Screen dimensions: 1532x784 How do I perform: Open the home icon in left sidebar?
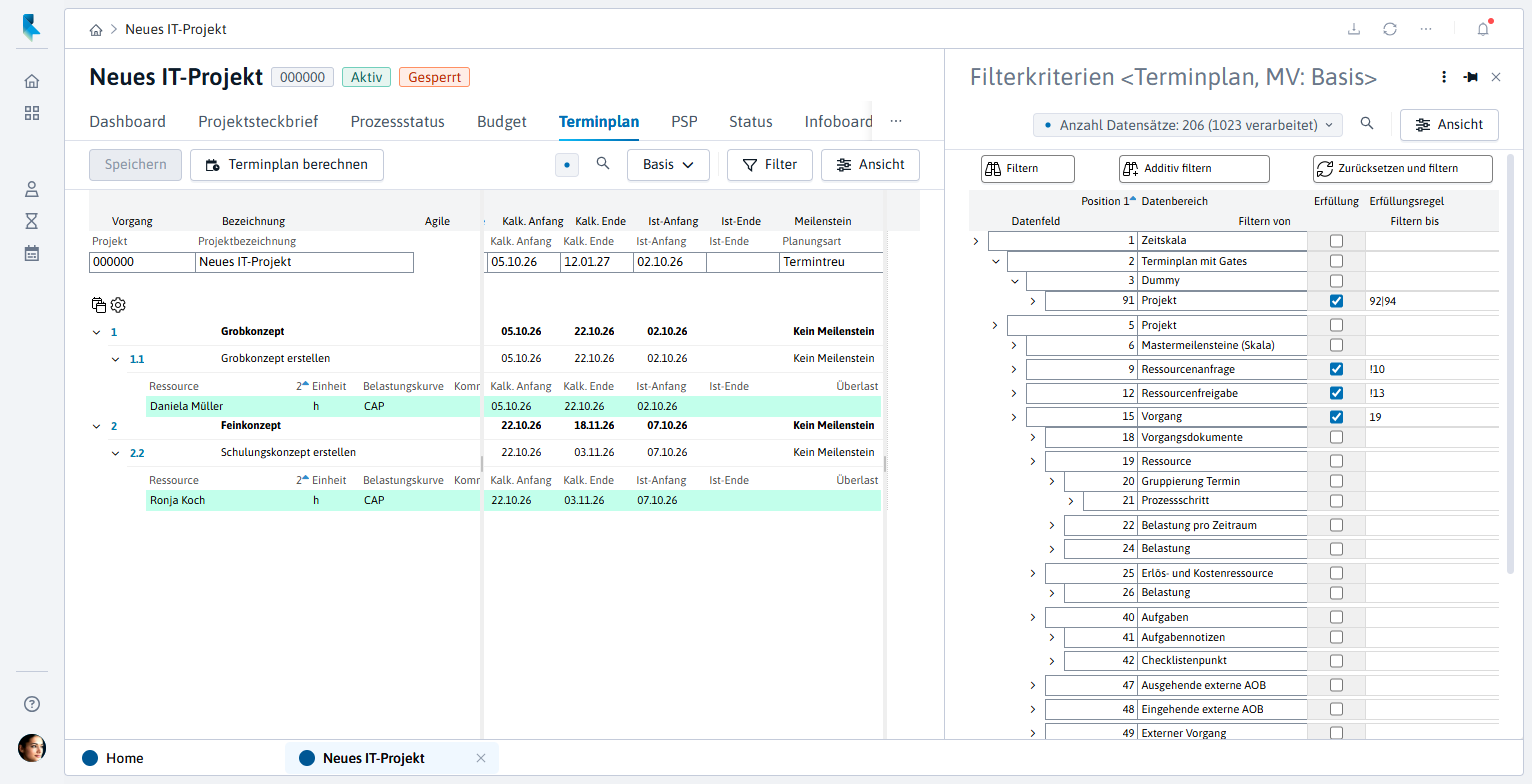(32, 81)
